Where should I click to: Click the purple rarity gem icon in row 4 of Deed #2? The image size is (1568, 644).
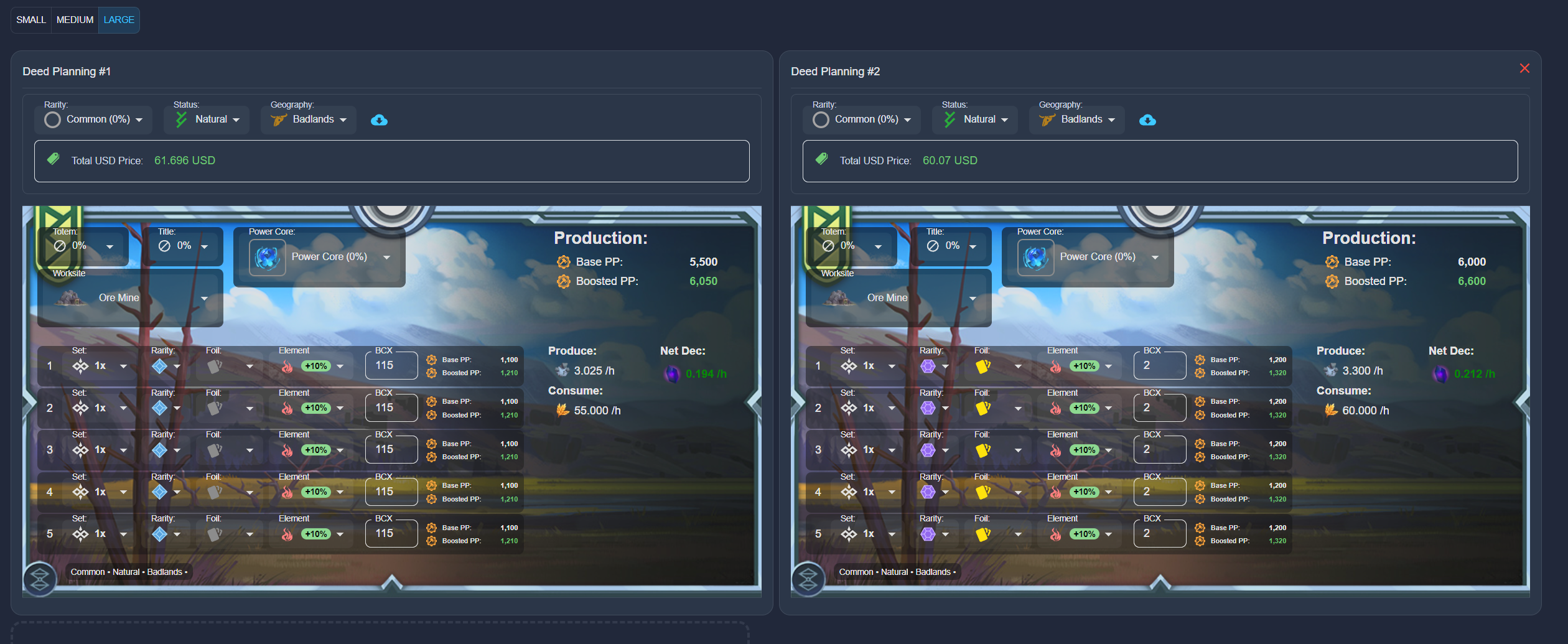point(928,492)
